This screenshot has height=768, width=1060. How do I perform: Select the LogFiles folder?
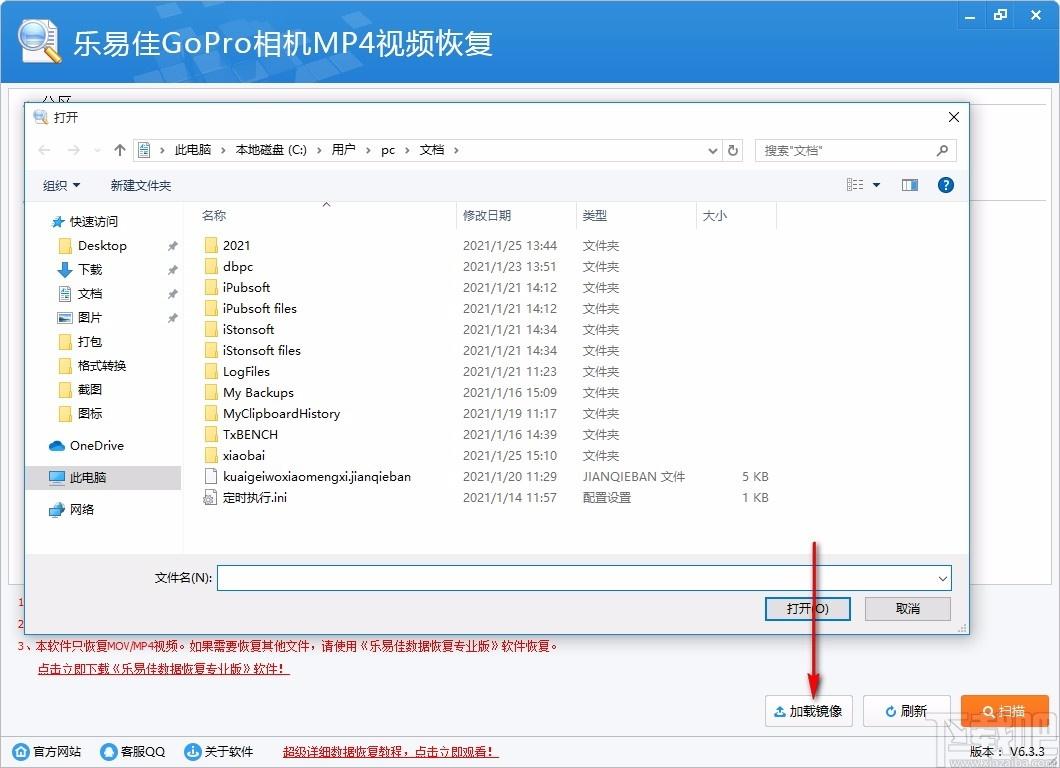(237, 371)
